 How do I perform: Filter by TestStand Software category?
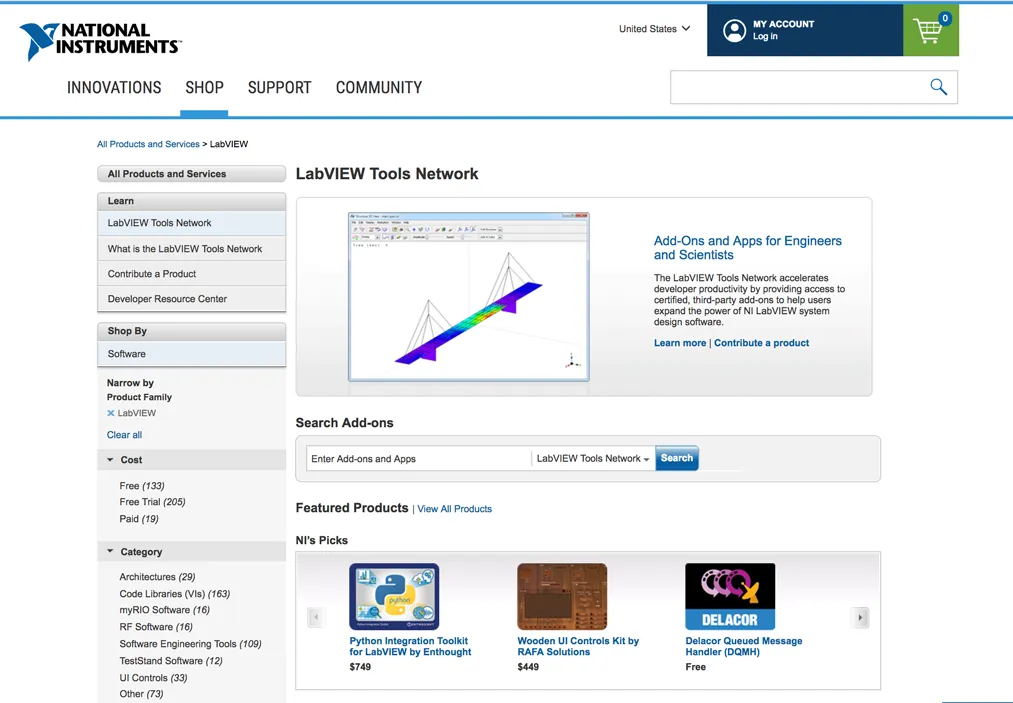click(171, 661)
